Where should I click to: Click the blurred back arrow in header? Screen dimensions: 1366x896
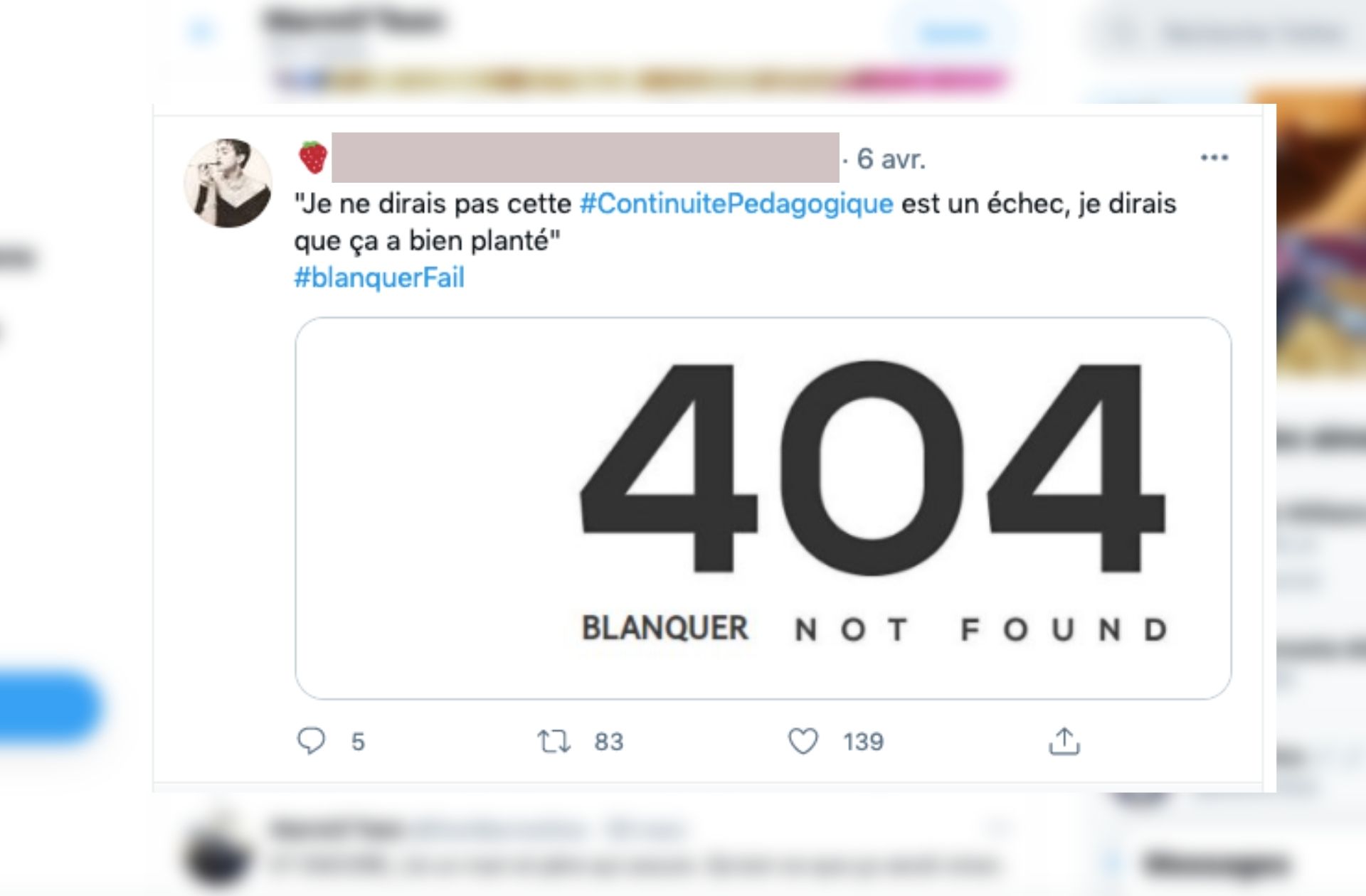201,32
